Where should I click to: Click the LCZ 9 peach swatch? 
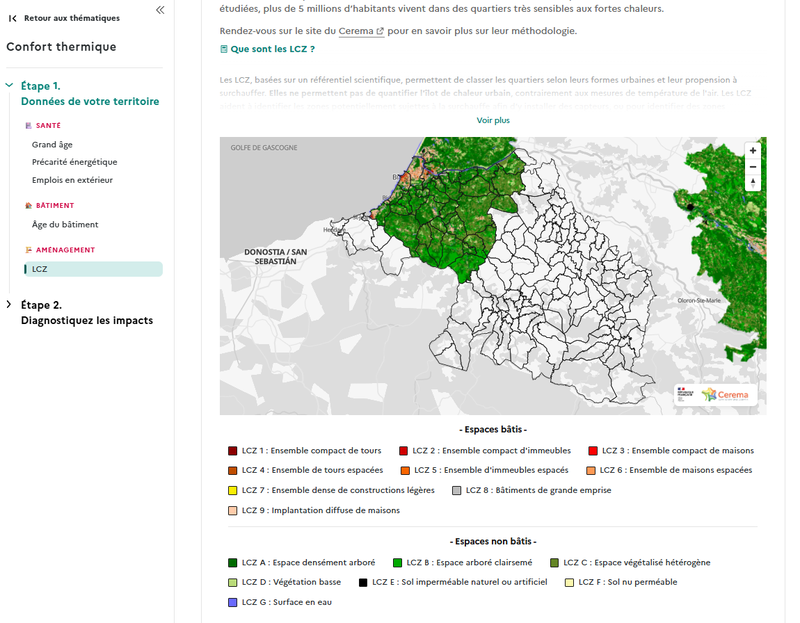coord(233,511)
